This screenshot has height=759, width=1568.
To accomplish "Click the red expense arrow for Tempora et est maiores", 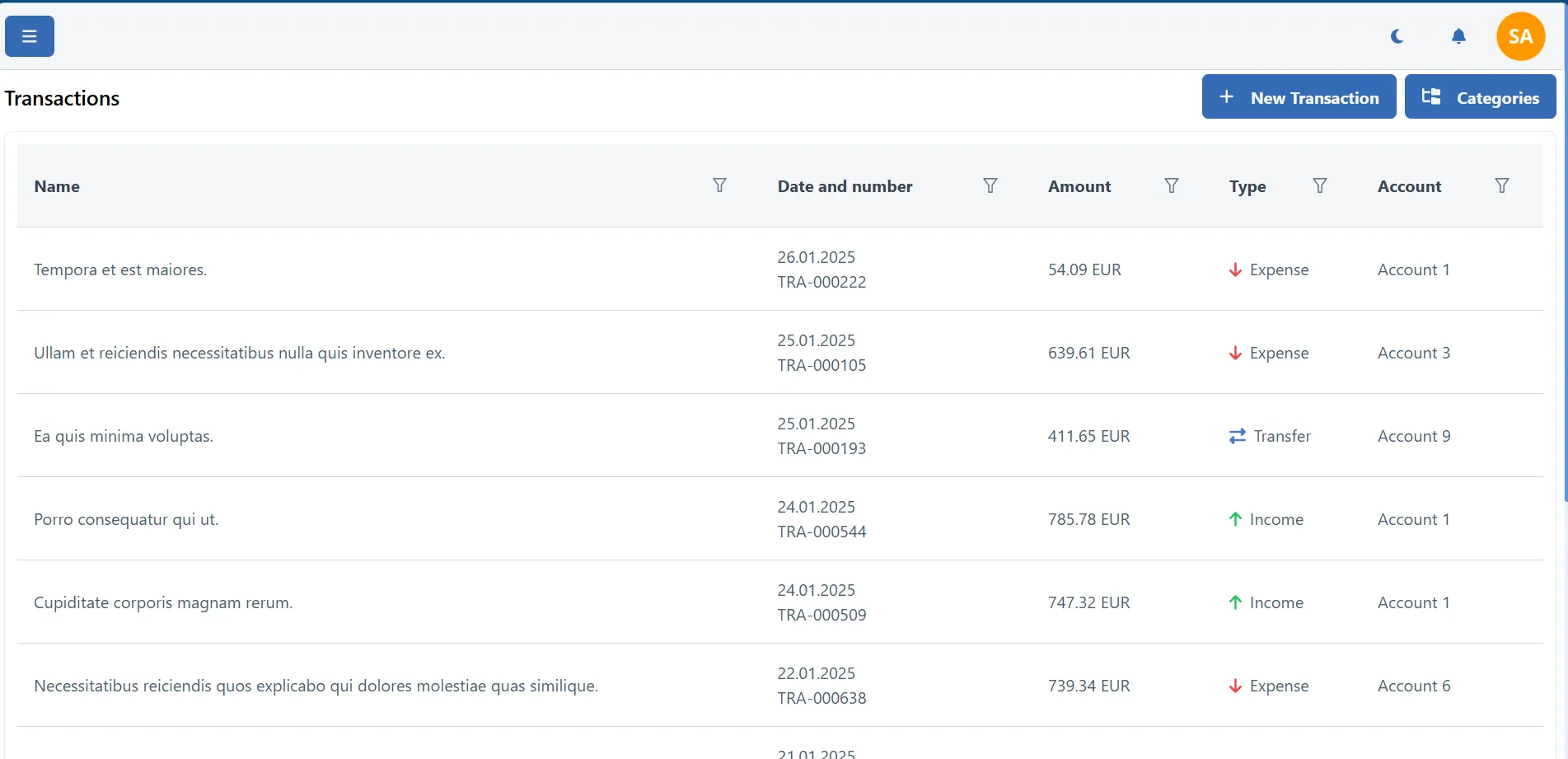I will point(1234,269).
